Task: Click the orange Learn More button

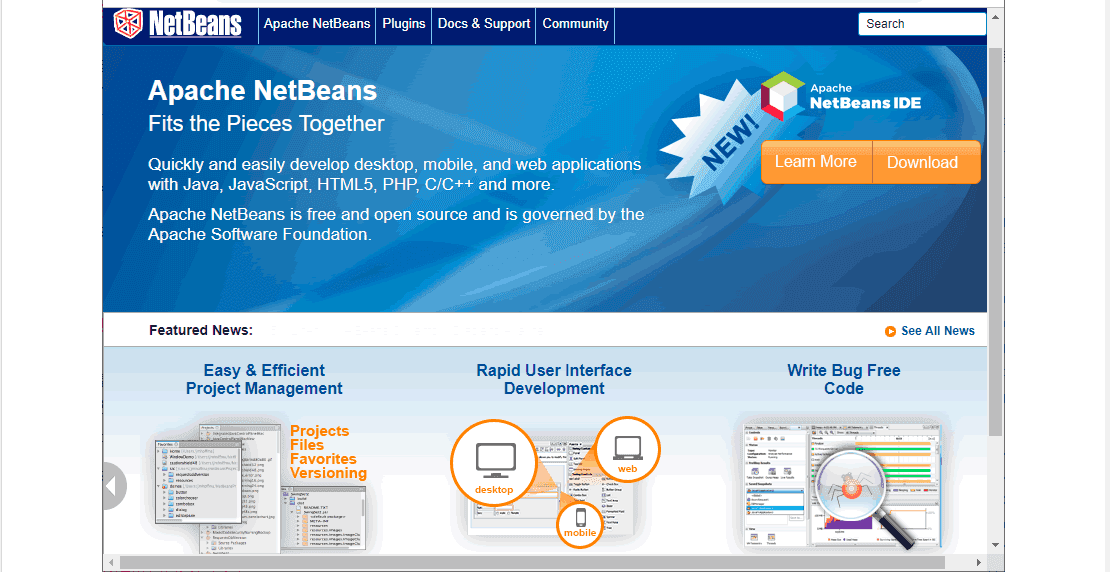Action: 816,162
